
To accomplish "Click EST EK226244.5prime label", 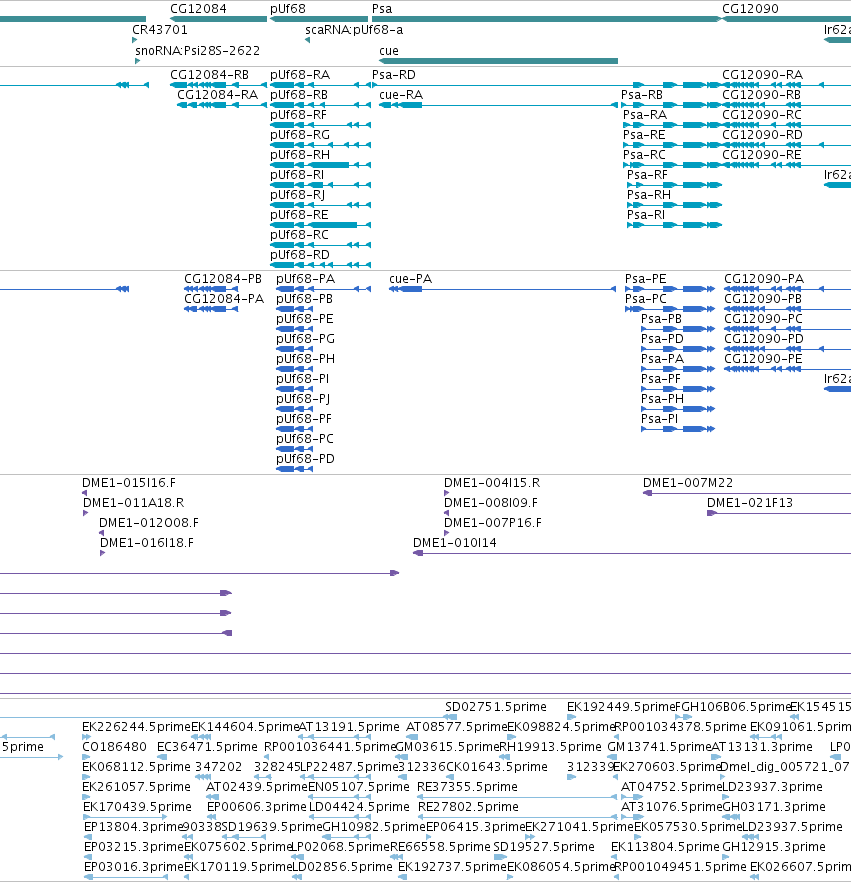I will click(137, 727).
